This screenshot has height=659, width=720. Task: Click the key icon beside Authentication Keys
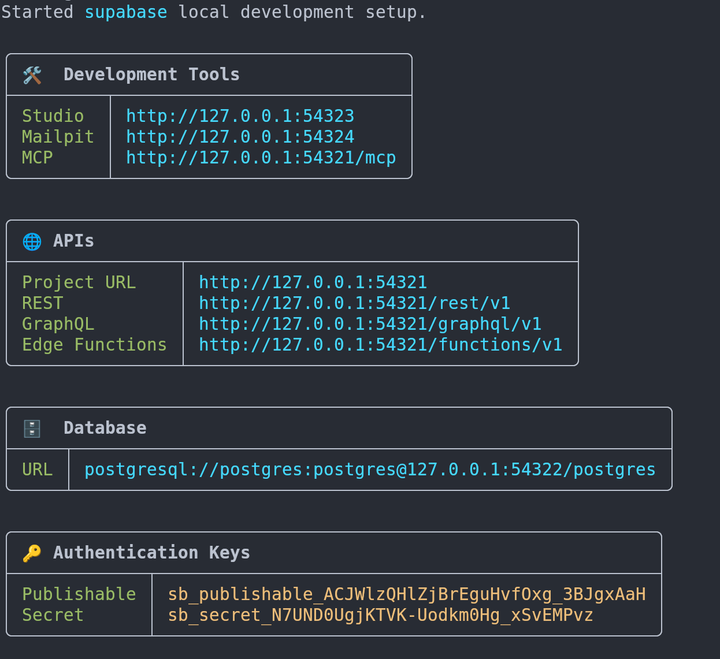click(x=32, y=553)
